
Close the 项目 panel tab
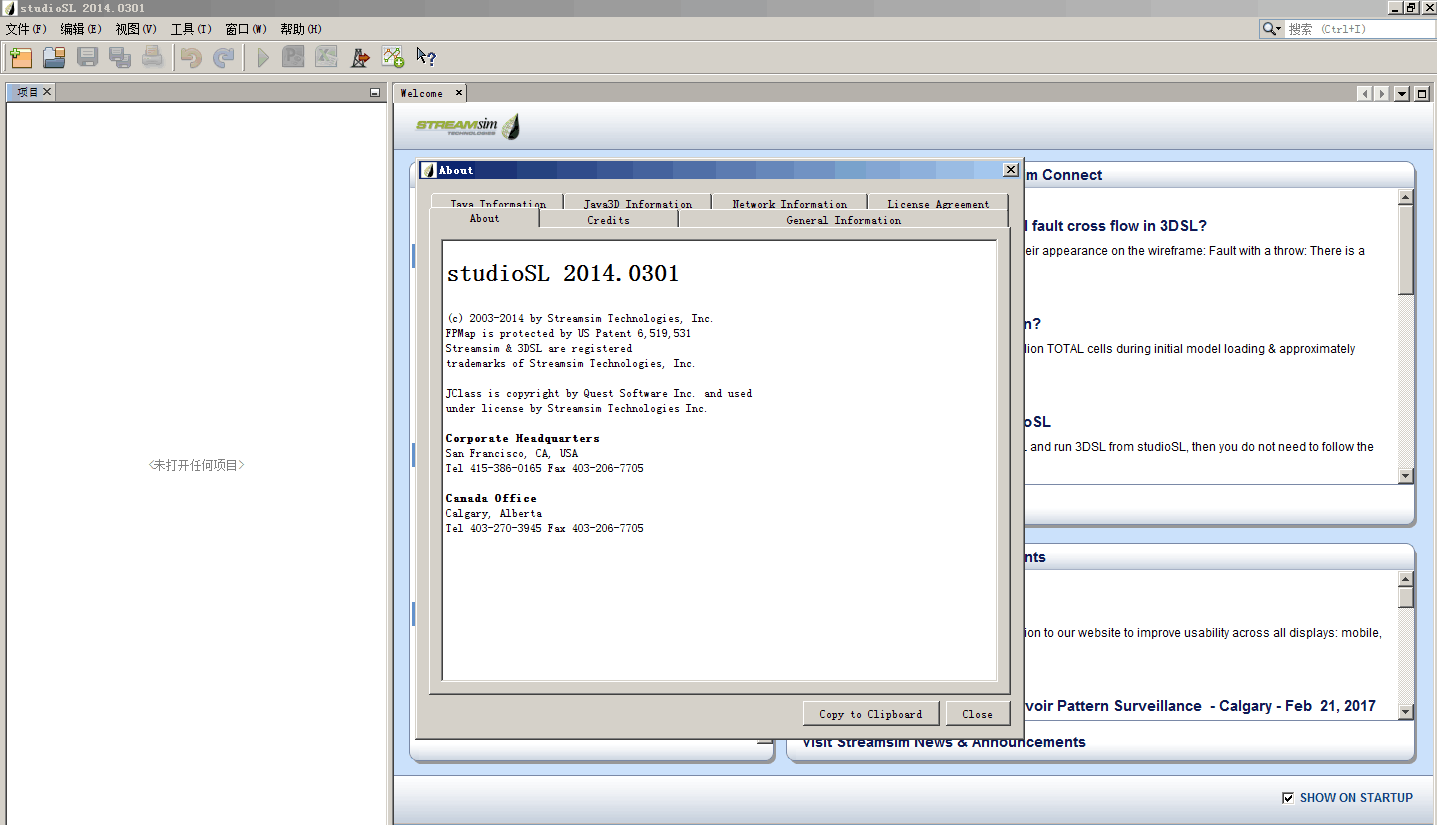point(47,92)
